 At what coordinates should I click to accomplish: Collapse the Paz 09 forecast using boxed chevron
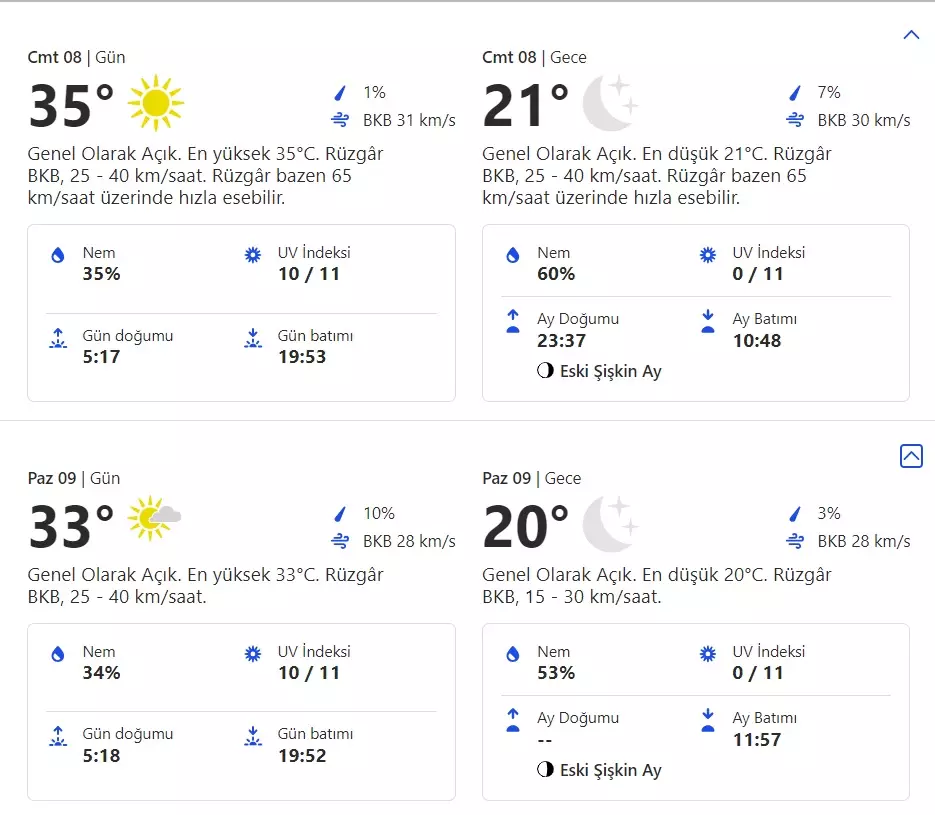[x=910, y=456]
